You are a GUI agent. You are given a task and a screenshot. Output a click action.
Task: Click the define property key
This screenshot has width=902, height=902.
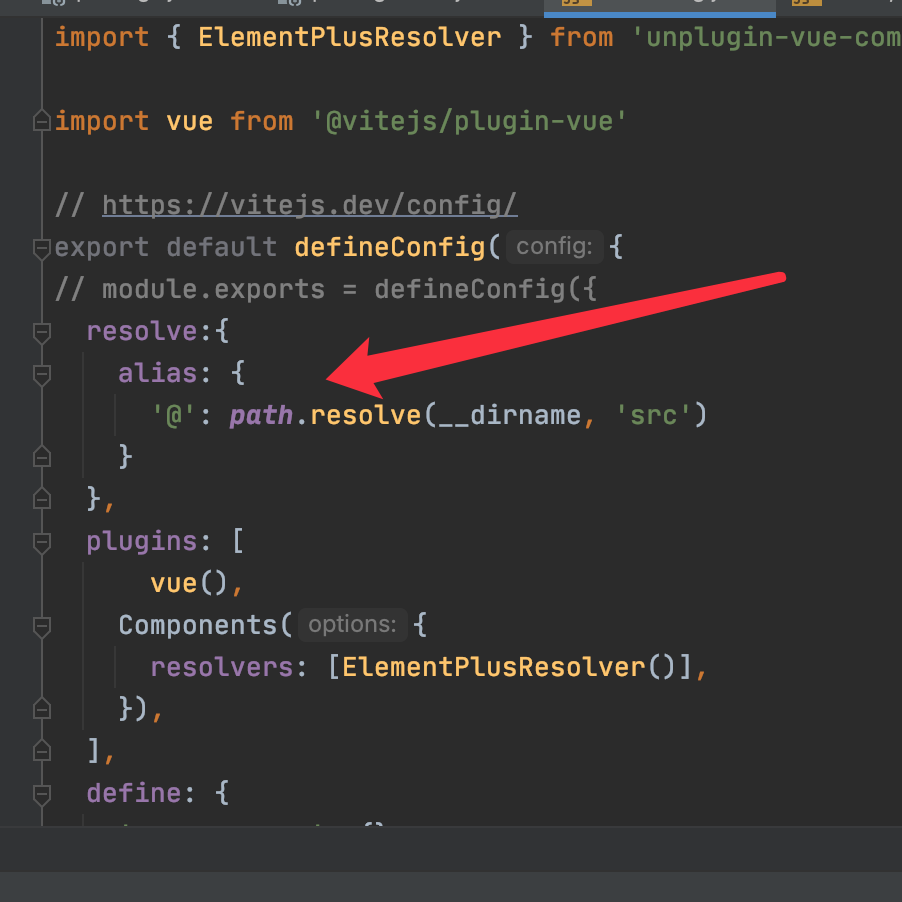click(134, 793)
